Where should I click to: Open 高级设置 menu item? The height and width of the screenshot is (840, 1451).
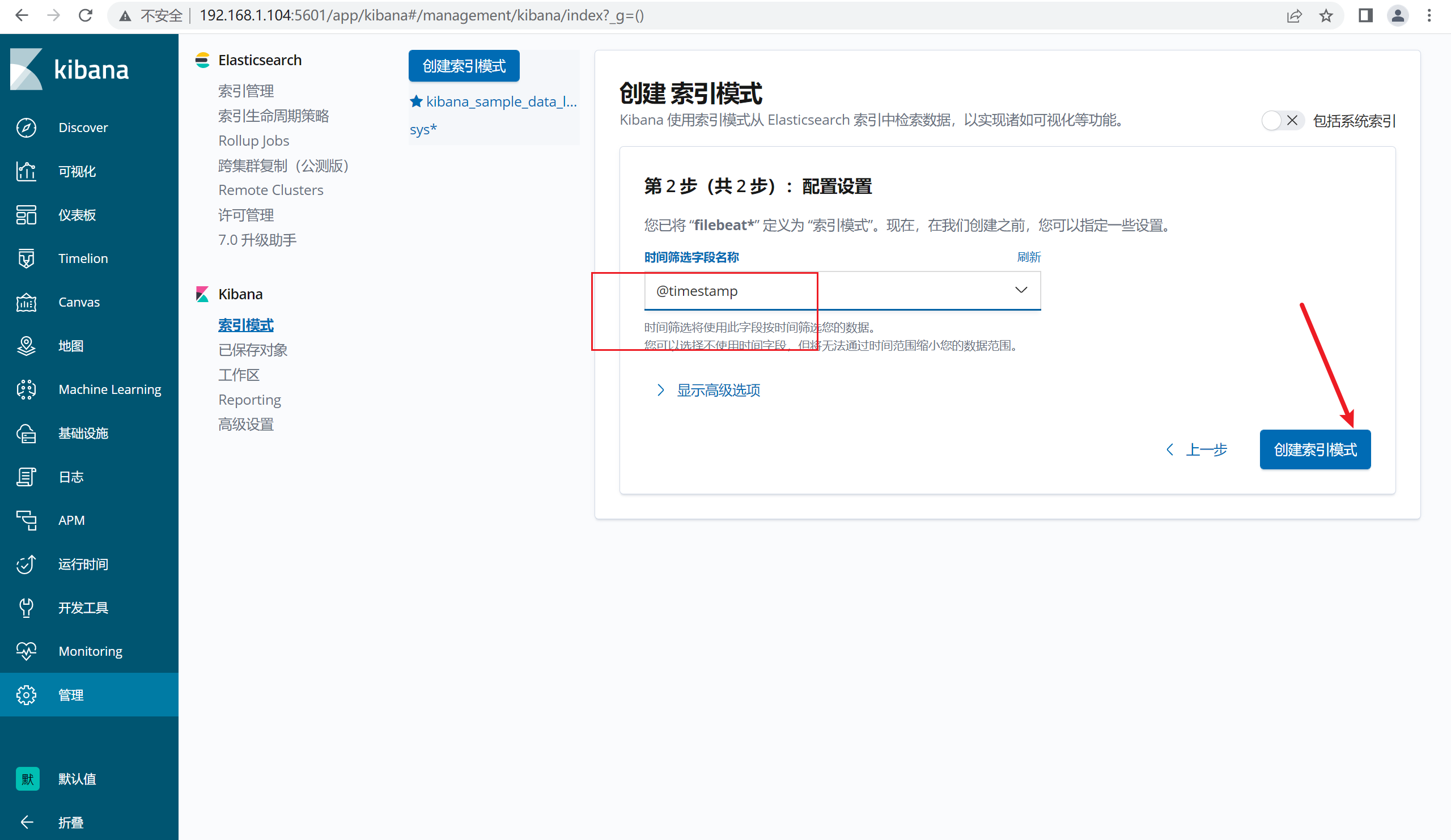coord(246,425)
